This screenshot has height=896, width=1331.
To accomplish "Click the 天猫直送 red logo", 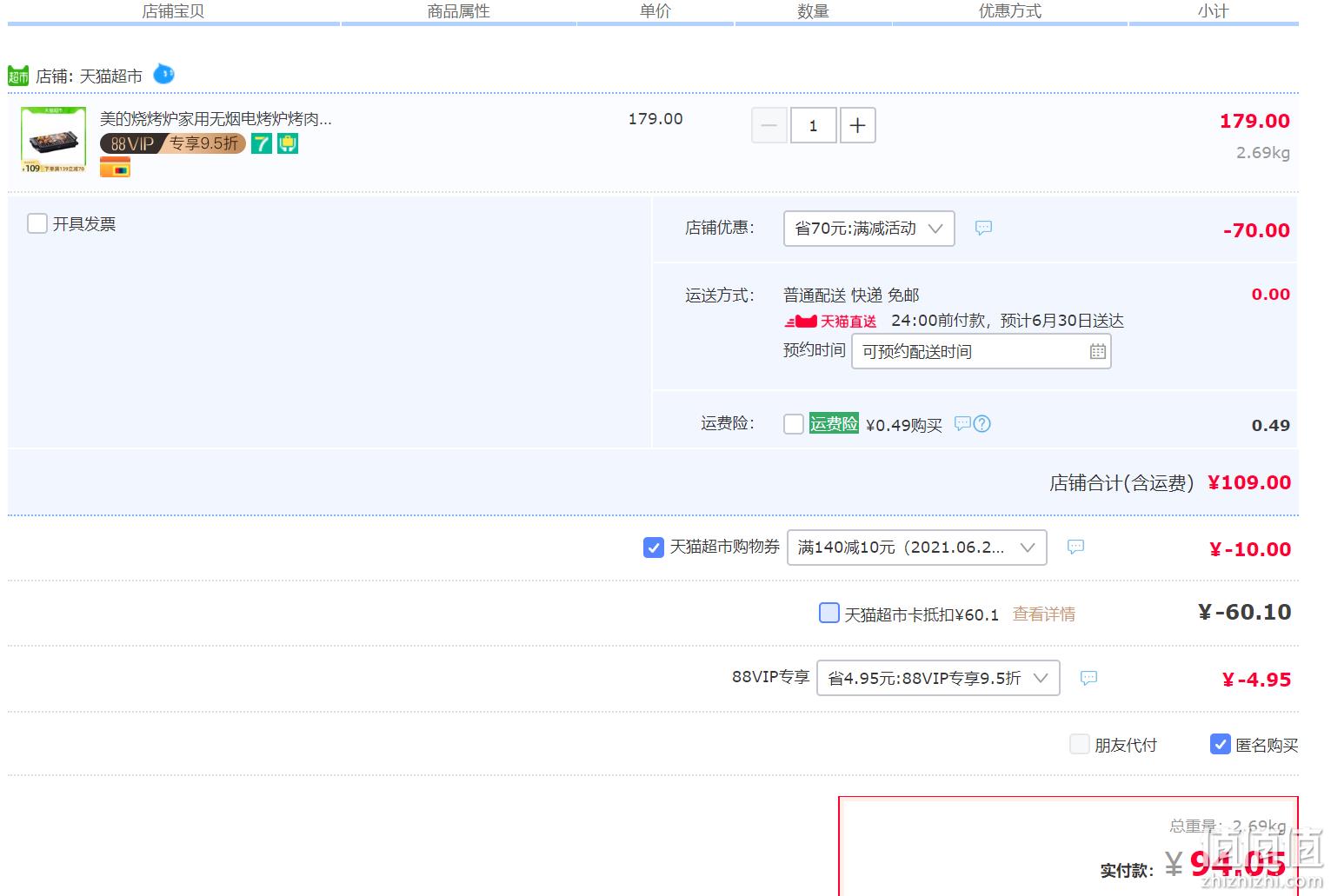I will point(831,322).
